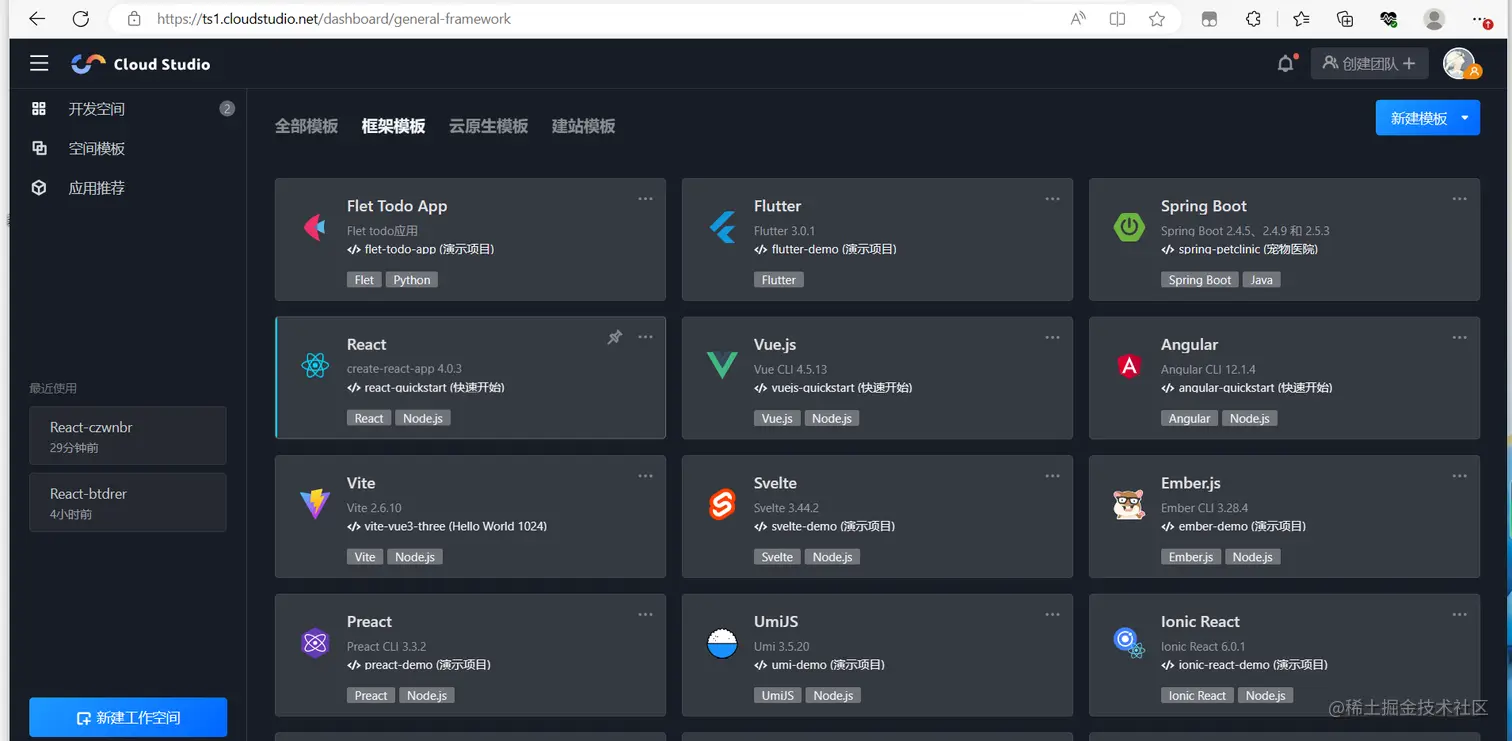Open more options on Flet Todo App card

point(646,199)
